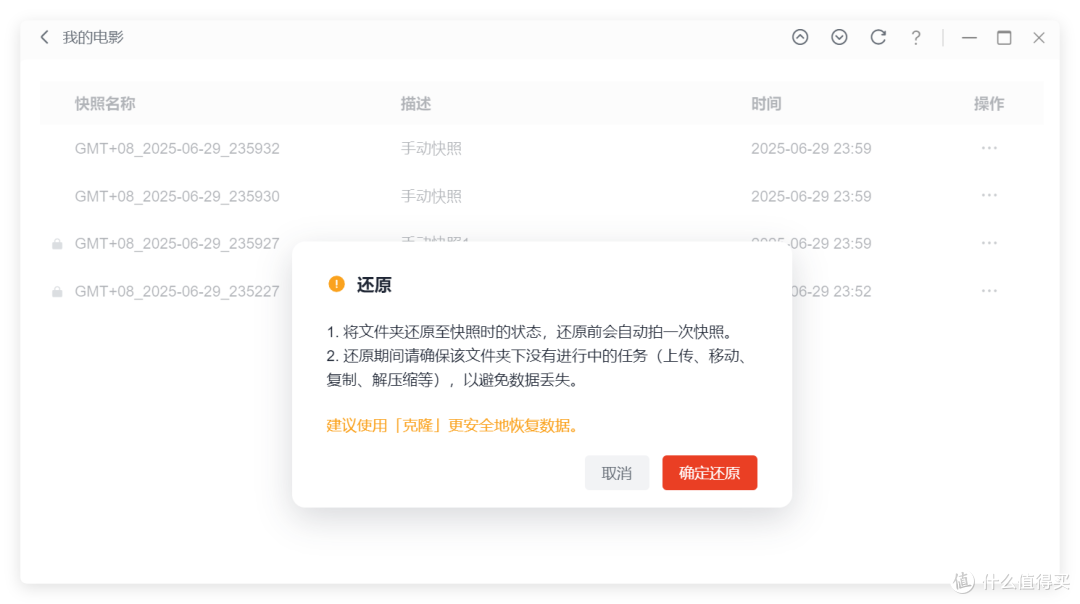Select snapshot GMT+08_2025-06-29_235927
Image resolution: width=1080 pixels, height=604 pixels.
[177, 244]
